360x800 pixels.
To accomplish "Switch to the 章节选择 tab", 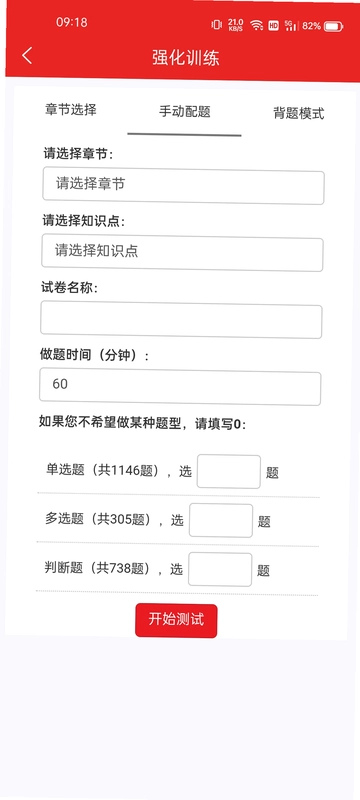I will (71, 110).
